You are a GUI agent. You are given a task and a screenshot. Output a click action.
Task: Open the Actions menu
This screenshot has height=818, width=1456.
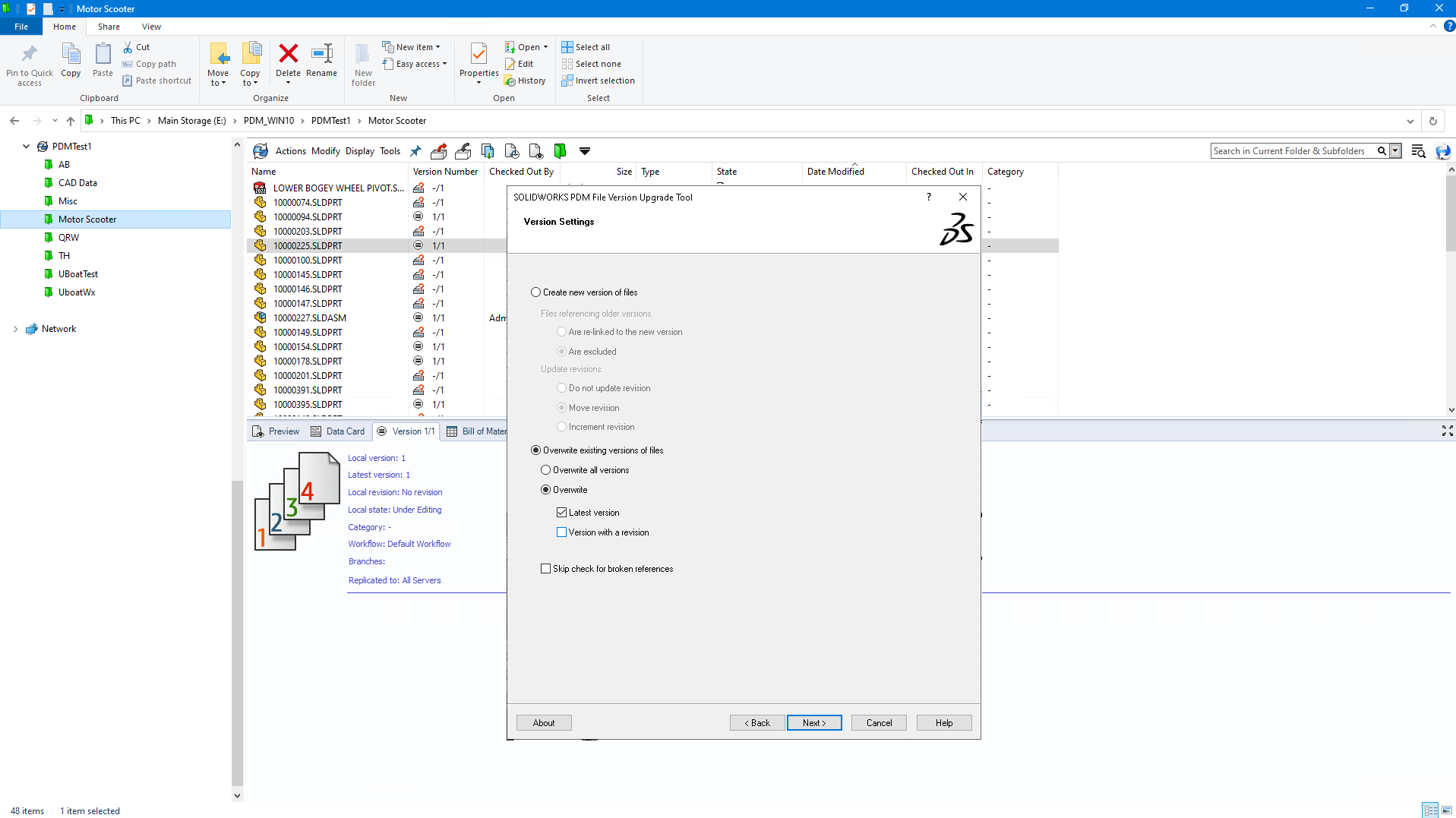click(x=290, y=151)
